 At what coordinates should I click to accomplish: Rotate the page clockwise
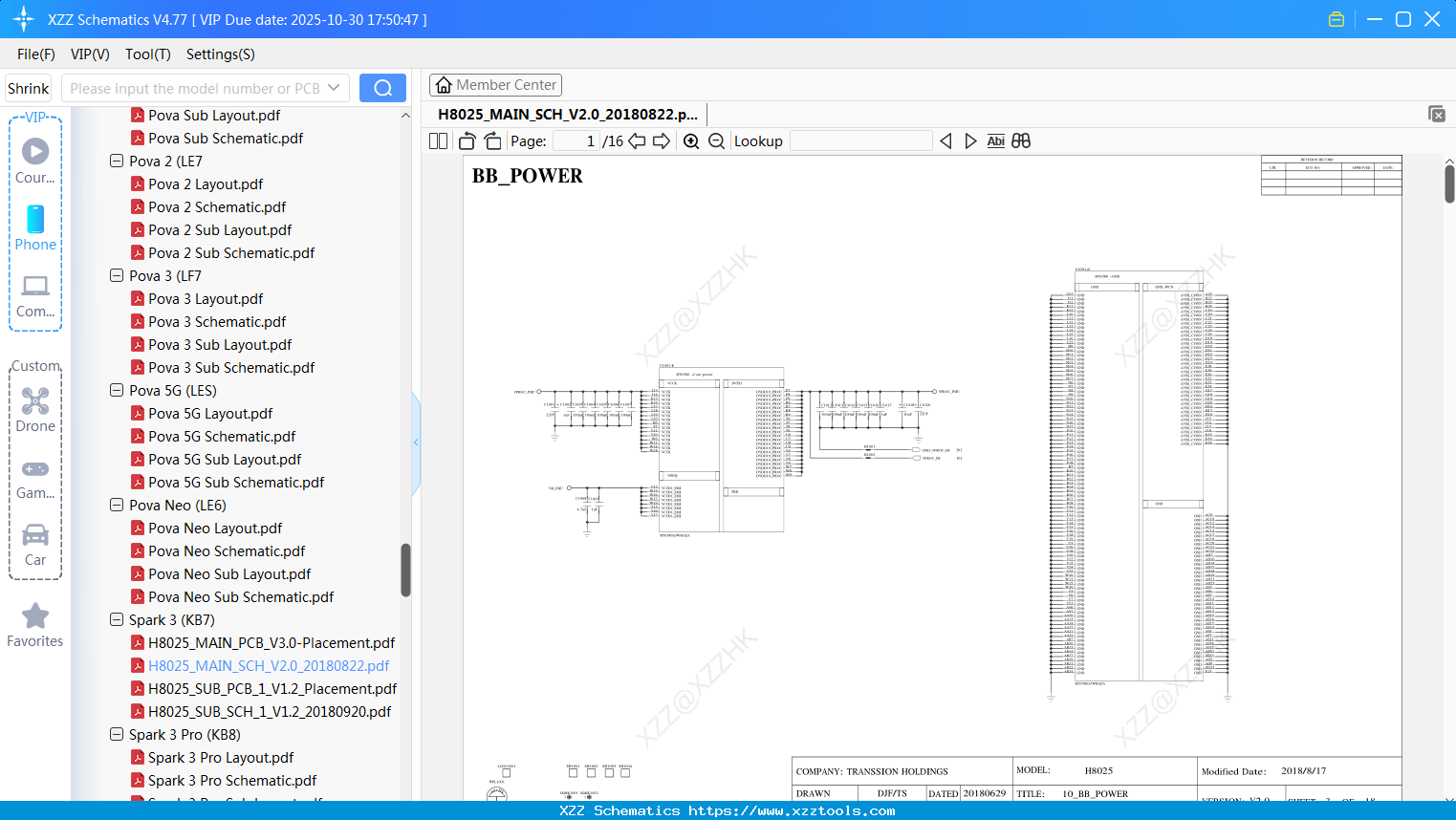point(492,141)
